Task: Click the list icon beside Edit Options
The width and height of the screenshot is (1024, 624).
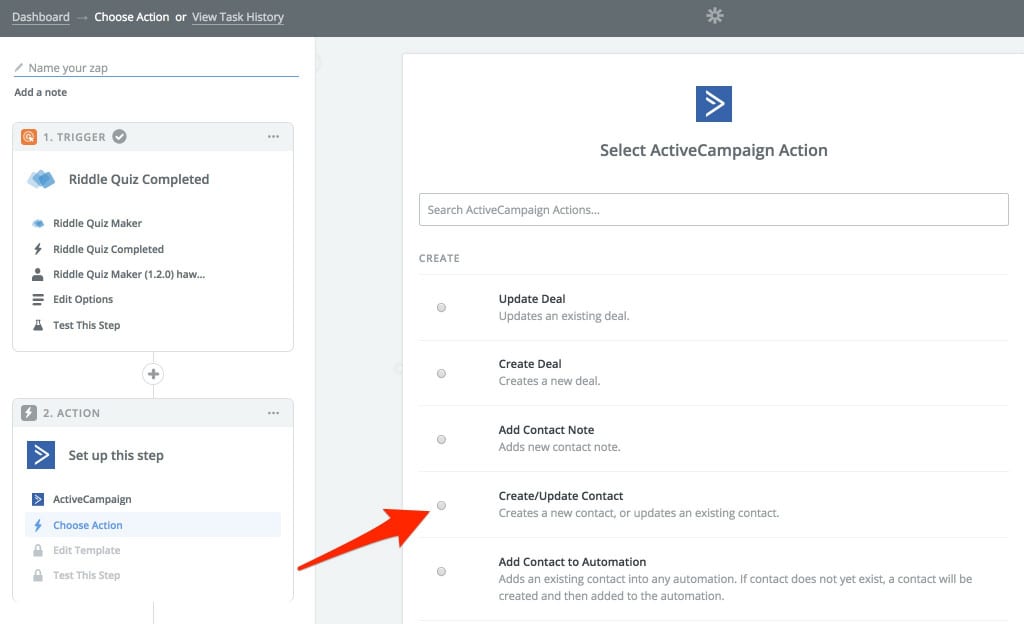Action: coord(38,299)
